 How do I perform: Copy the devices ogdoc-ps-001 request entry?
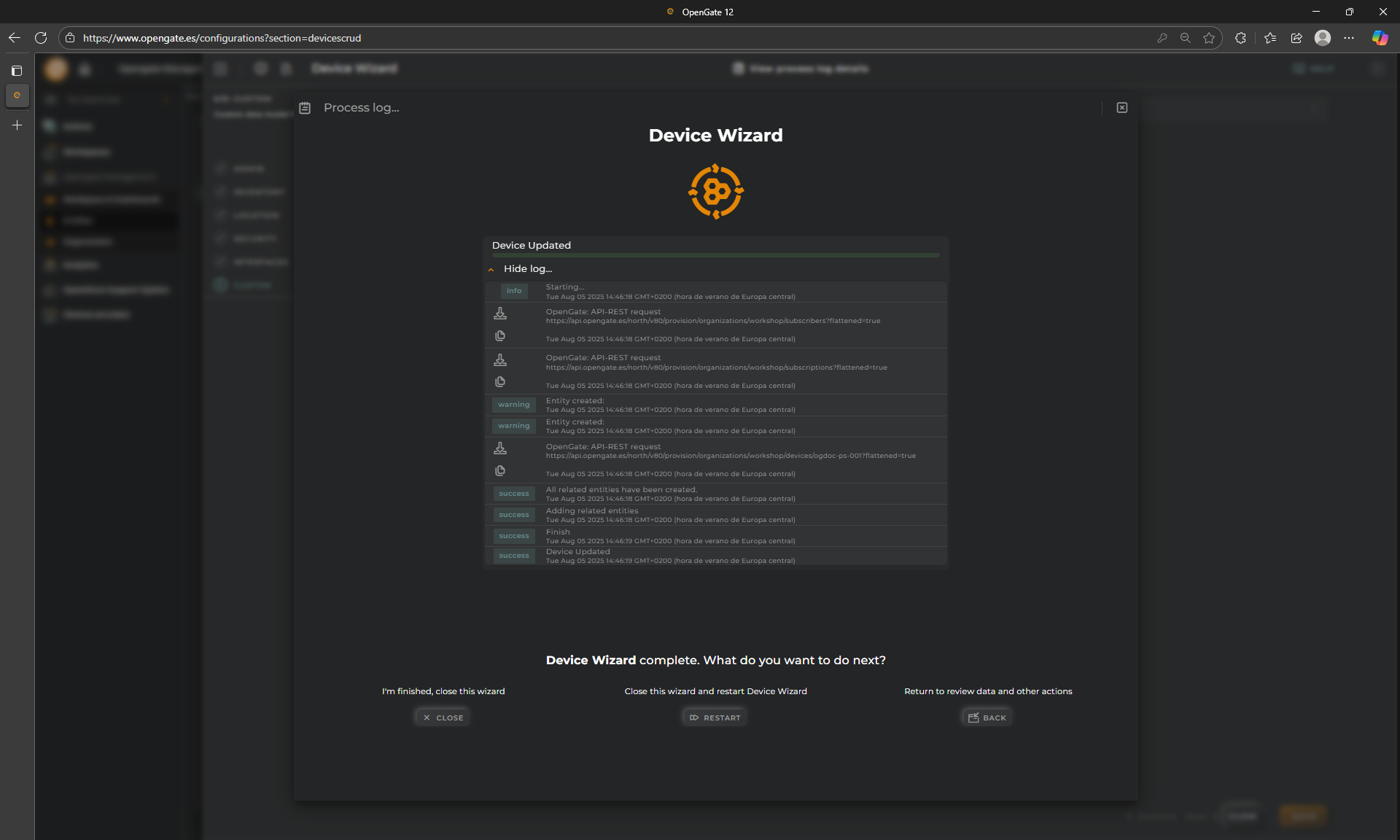click(500, 471)
